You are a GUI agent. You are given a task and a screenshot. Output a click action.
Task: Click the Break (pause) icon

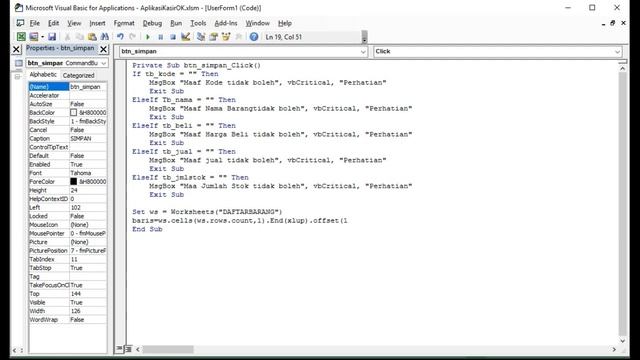160,37
